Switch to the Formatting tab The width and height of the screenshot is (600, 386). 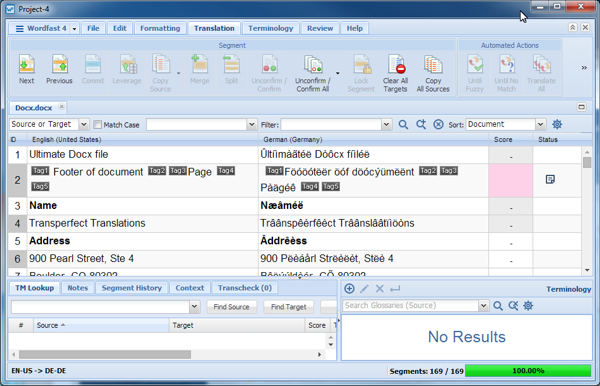pyautogui.click(x=160, y=28)
